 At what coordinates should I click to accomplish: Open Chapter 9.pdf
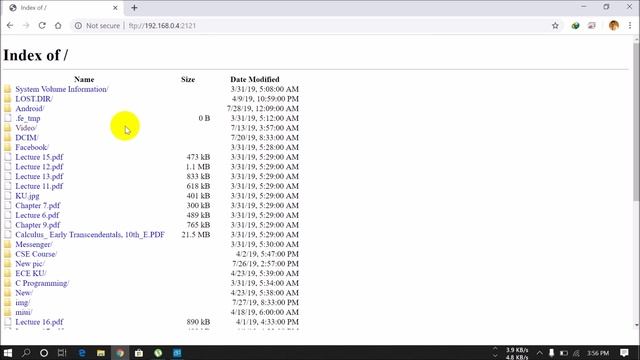[x=38, y=225]
